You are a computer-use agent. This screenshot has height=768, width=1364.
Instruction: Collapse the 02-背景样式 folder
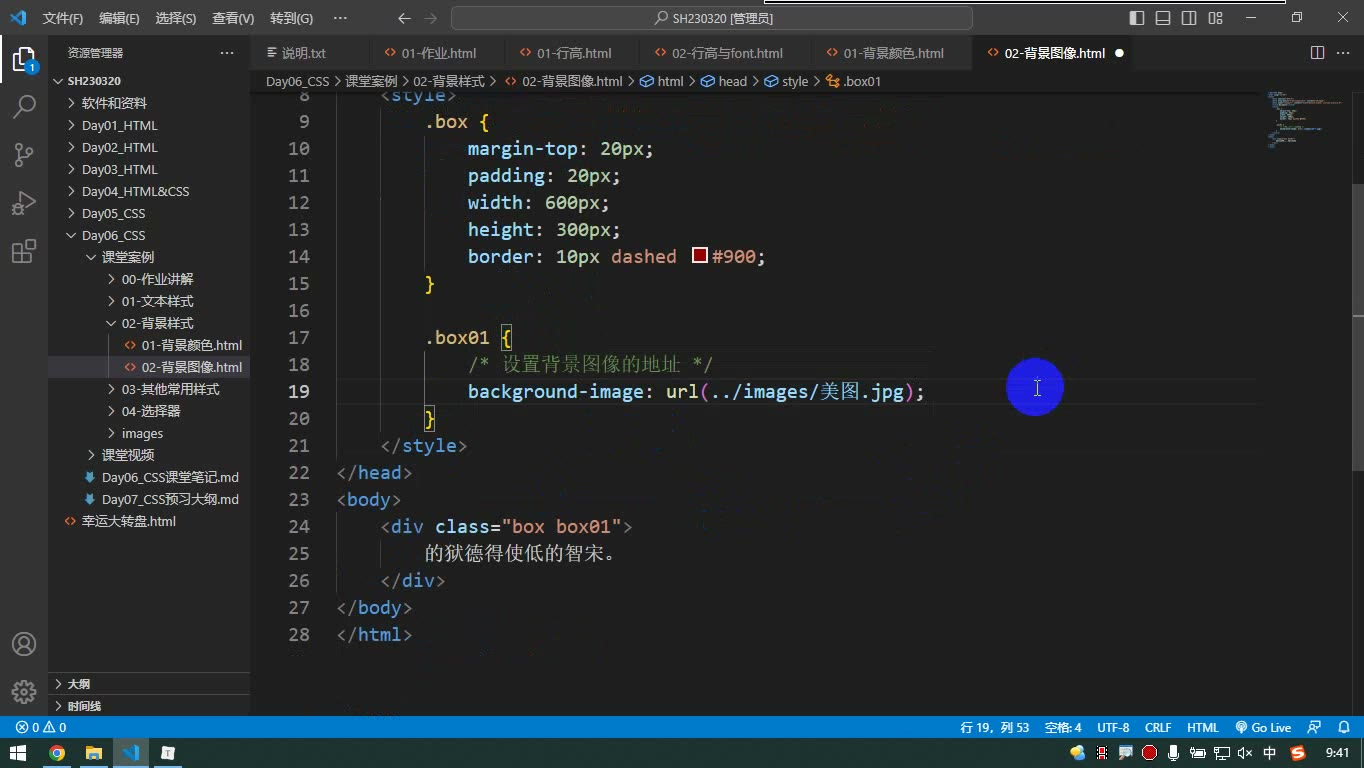coord(149,323)
